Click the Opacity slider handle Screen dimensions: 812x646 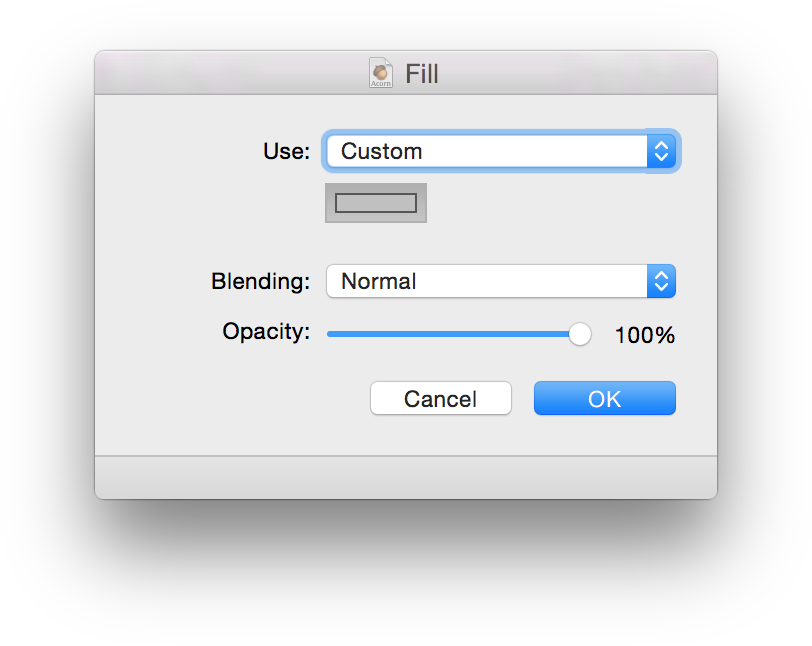[580, 334]
